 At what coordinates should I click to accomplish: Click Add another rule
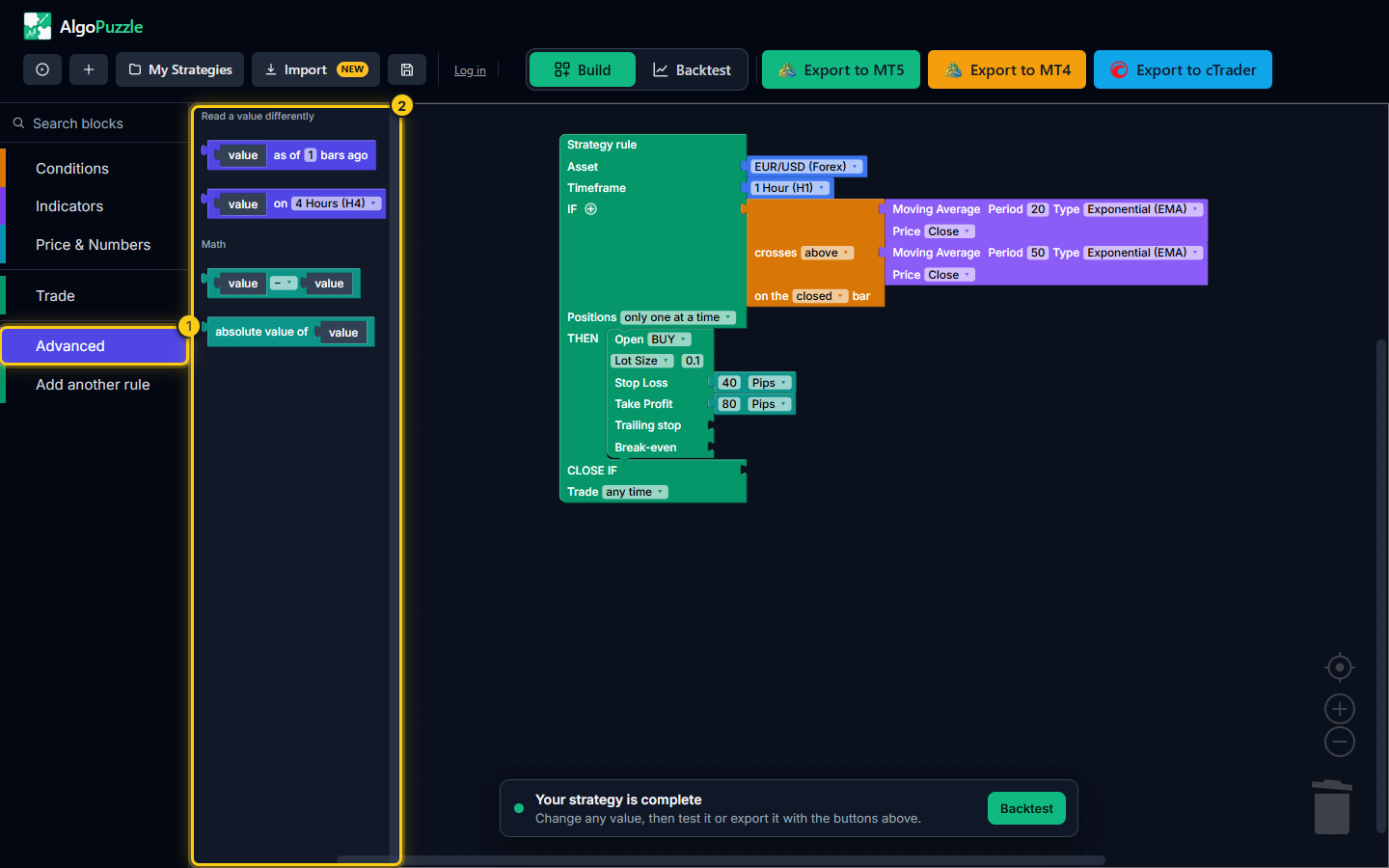tap(95, 385)
